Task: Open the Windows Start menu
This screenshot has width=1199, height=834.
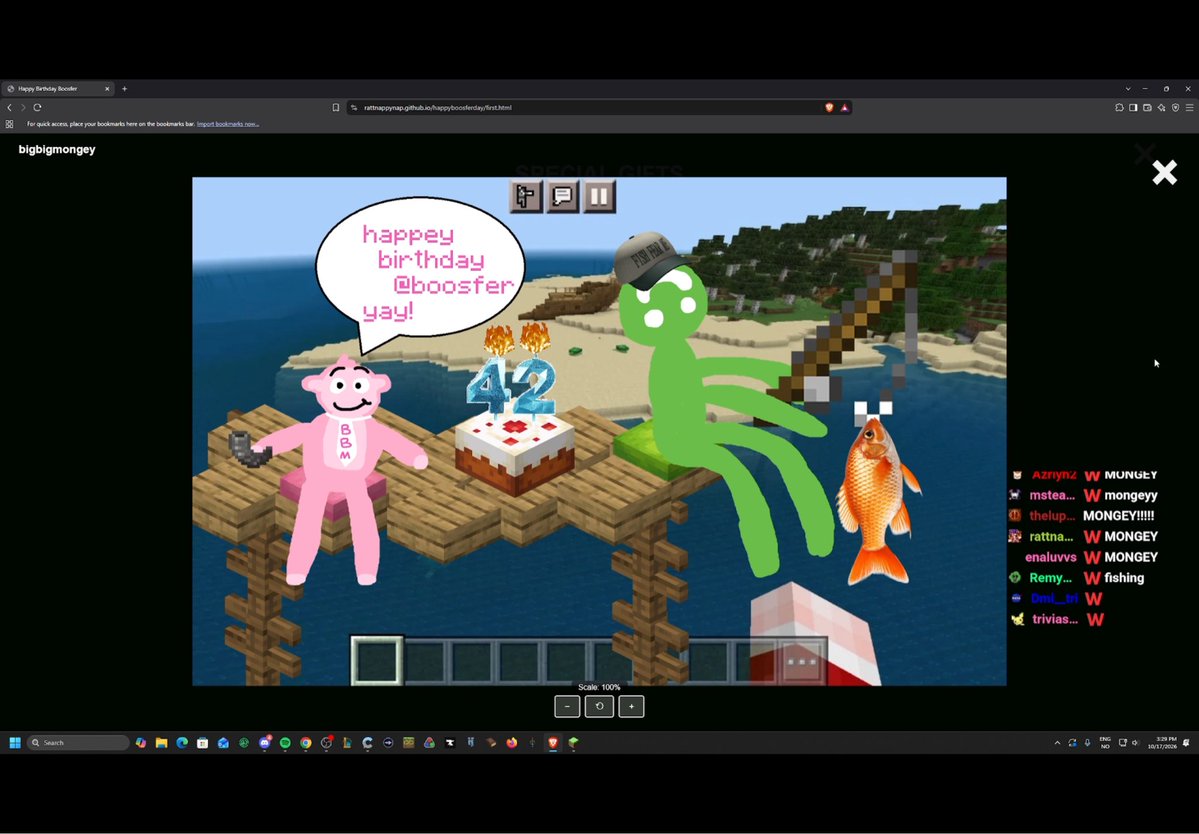Action: point(15,742)
